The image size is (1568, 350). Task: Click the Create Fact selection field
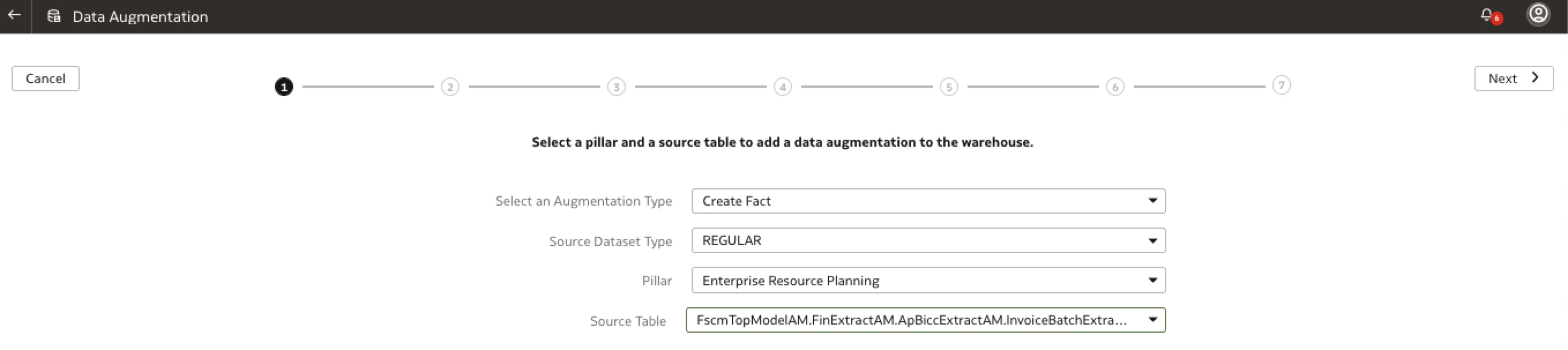point(913,201)
